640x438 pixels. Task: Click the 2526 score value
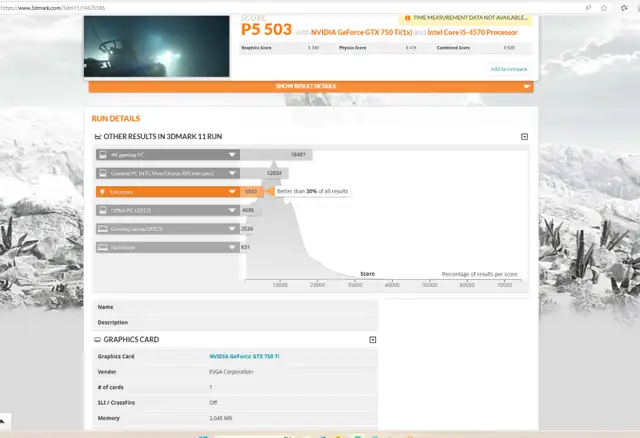[247, 229]
